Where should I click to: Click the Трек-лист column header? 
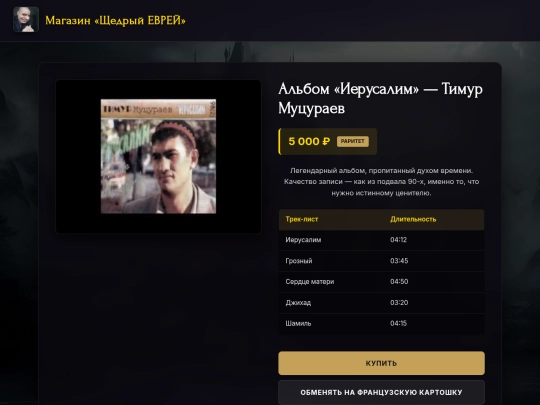(x=302, y=219)
